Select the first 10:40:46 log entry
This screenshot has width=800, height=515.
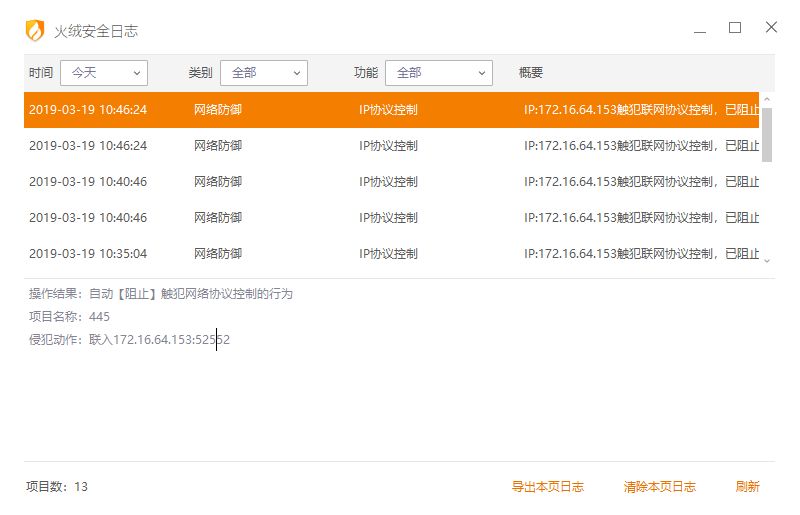390,182
